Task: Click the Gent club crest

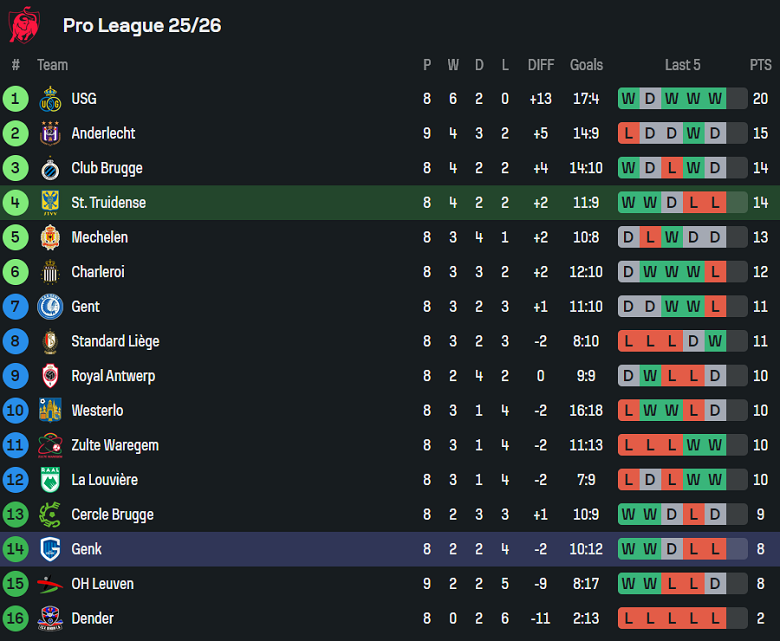Action: pyautogui.click(x=50, y=307)
